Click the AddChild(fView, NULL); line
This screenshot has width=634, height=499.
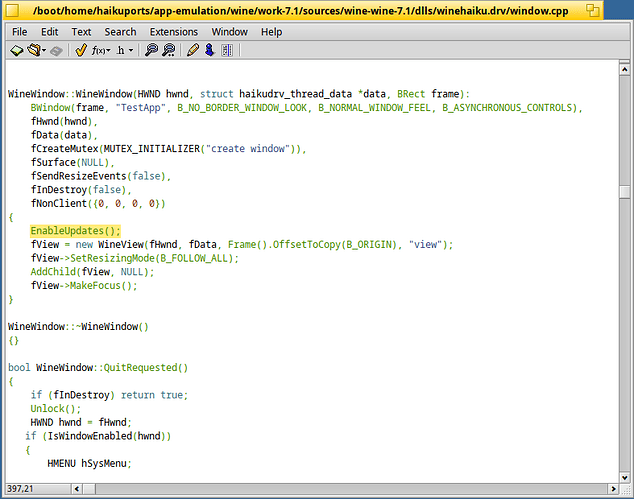(93, 272)
